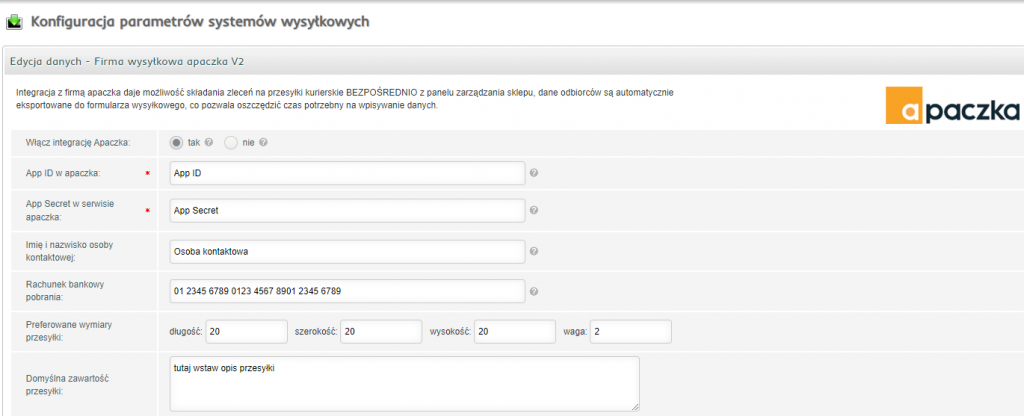Open help tooltip for App Secret field
This screenshot has width=1024, height=416.
[534, 211]
